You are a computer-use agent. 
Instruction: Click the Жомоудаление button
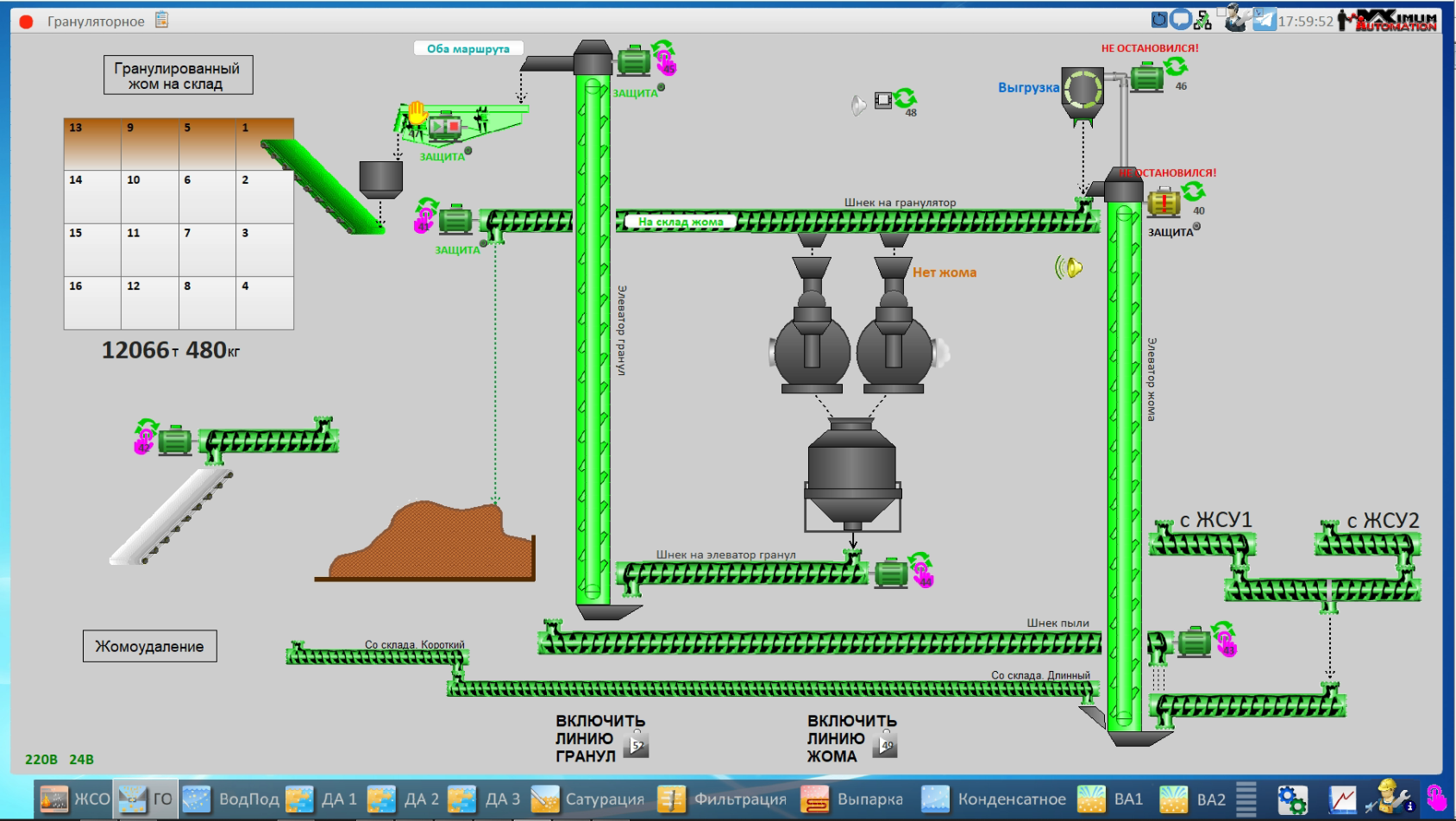click(x=149, y=646)
